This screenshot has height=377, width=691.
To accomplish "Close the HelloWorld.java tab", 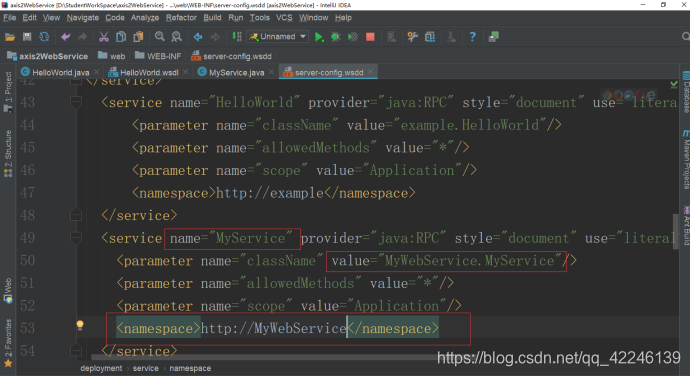I will pyautogui.click(x=97, y=72).
